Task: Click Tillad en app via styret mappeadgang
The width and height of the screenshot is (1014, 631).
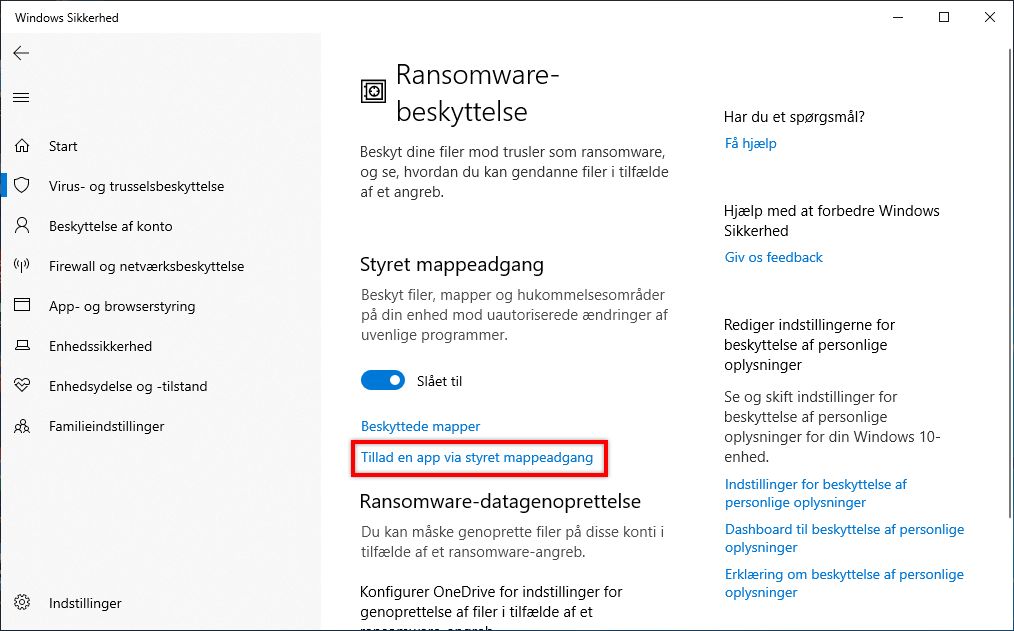Action: click(x=479, y=458)
